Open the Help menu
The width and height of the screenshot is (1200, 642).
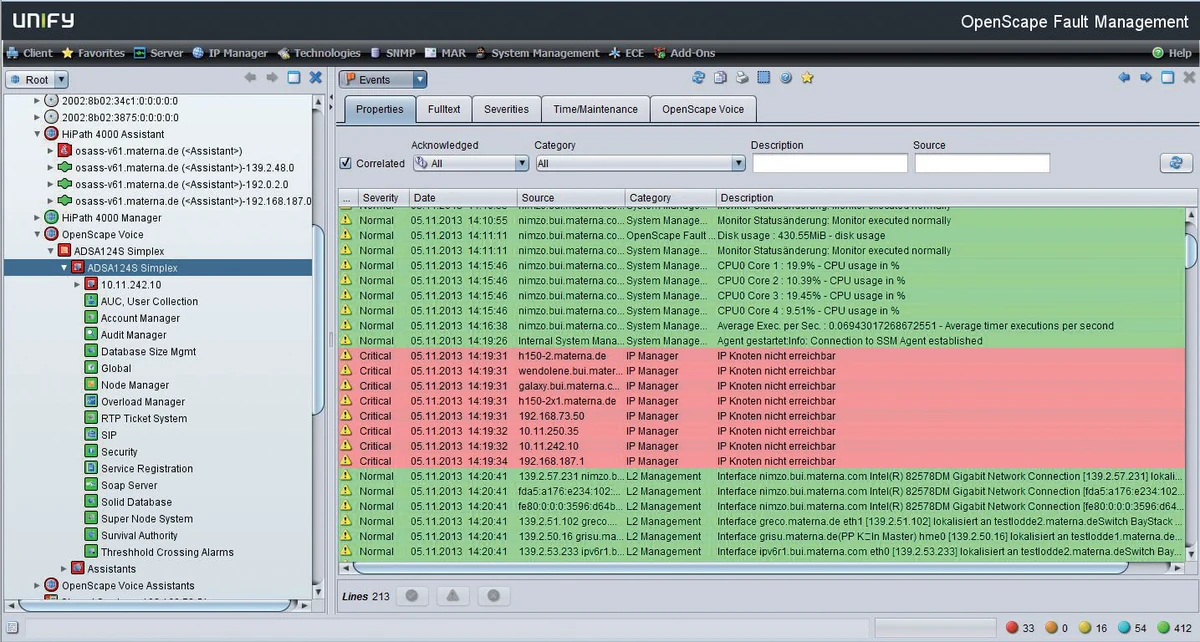click(1172, 53)
